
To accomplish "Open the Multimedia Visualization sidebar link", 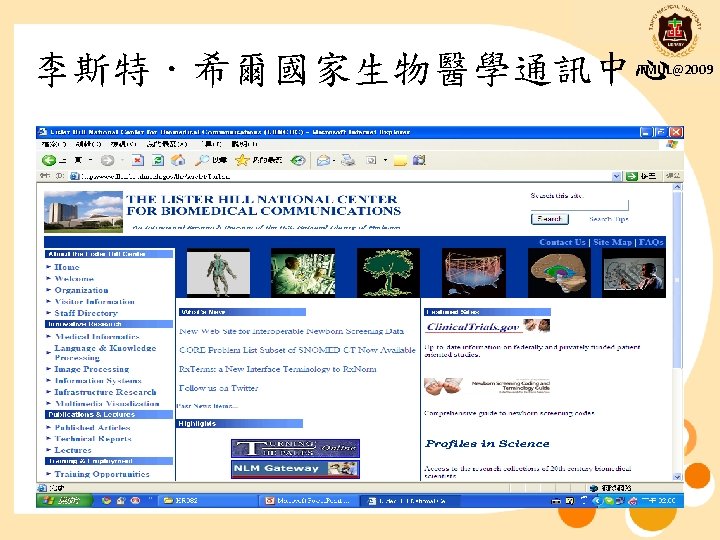I will tap(107, 404).
